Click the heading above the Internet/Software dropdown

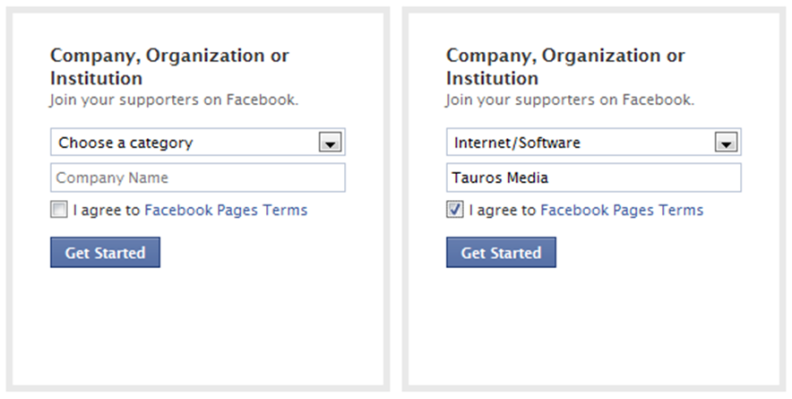565,67
